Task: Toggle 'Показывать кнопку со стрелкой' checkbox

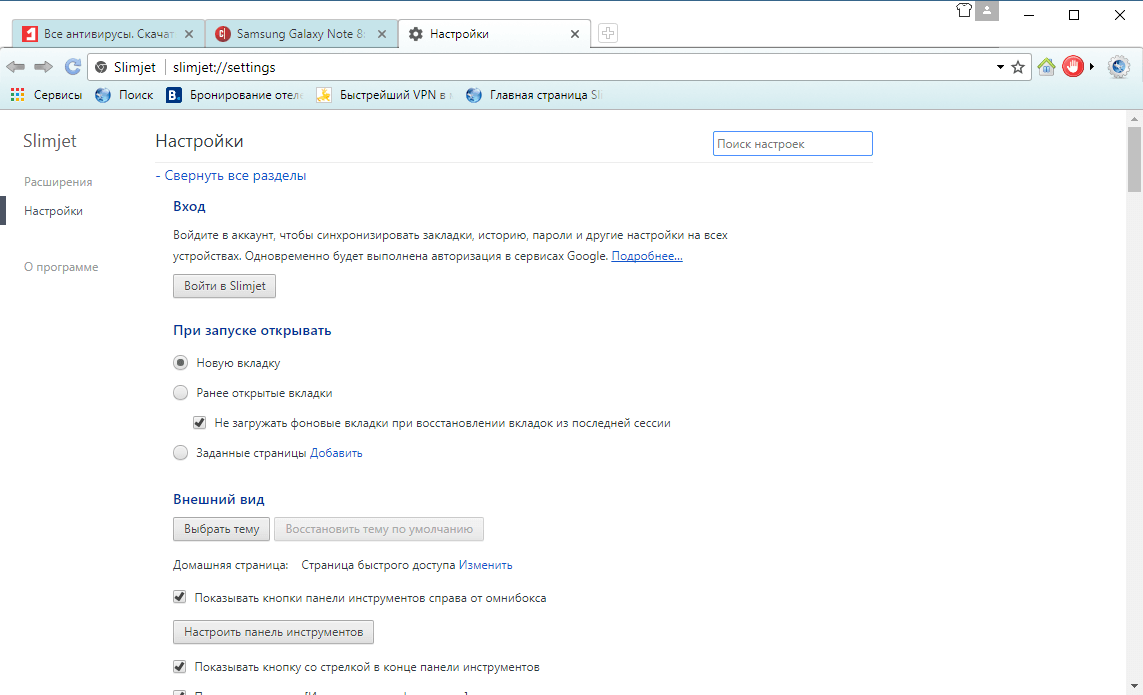Action: coord(179,667)
